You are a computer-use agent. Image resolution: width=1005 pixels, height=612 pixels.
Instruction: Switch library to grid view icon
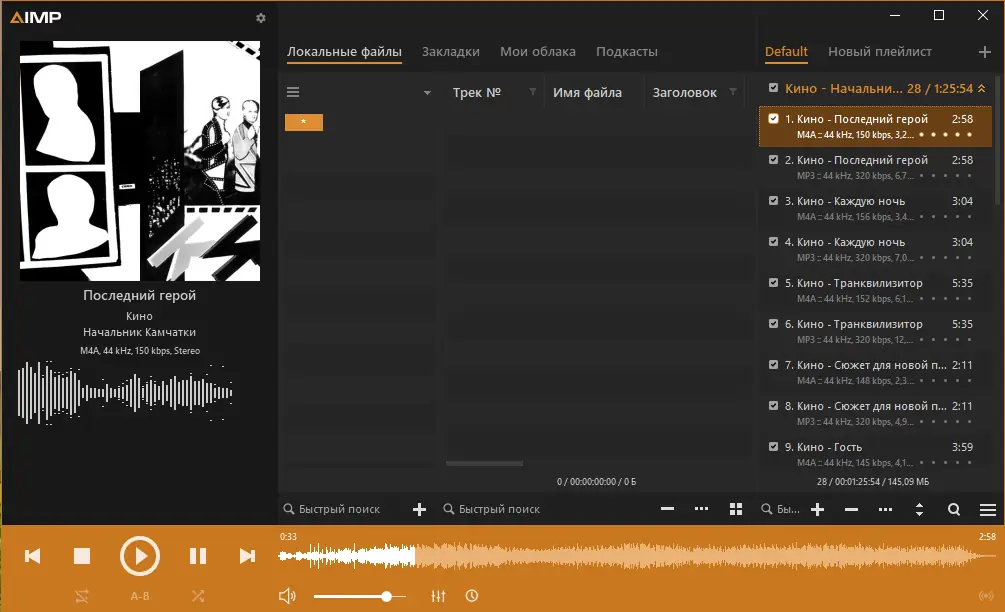(736, 509)
